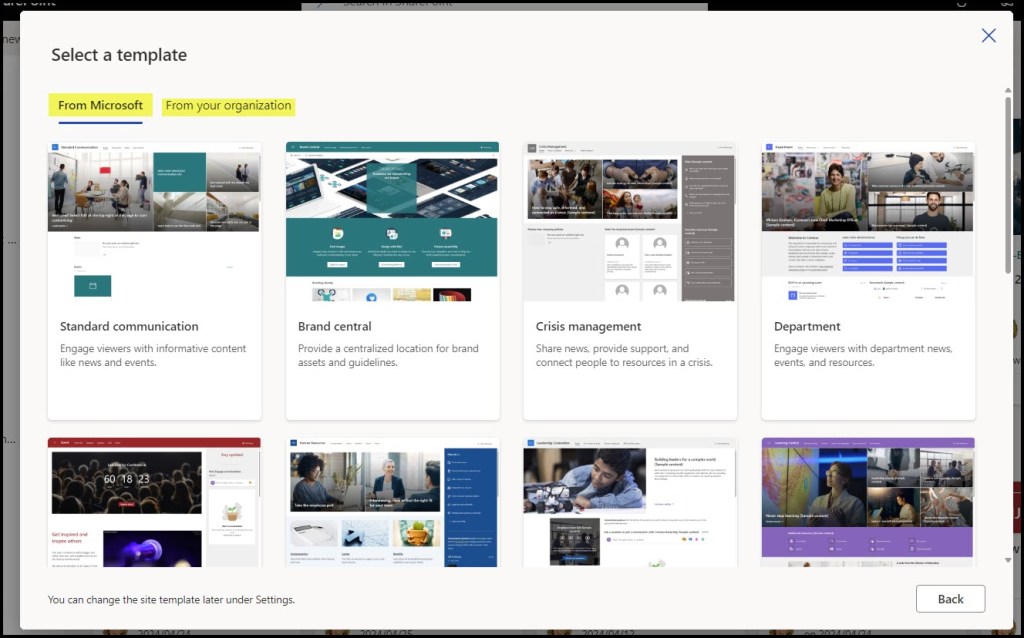Choose the Brand central template thumbnail
The image size is (1024, 638).
(x=392, y=221)
